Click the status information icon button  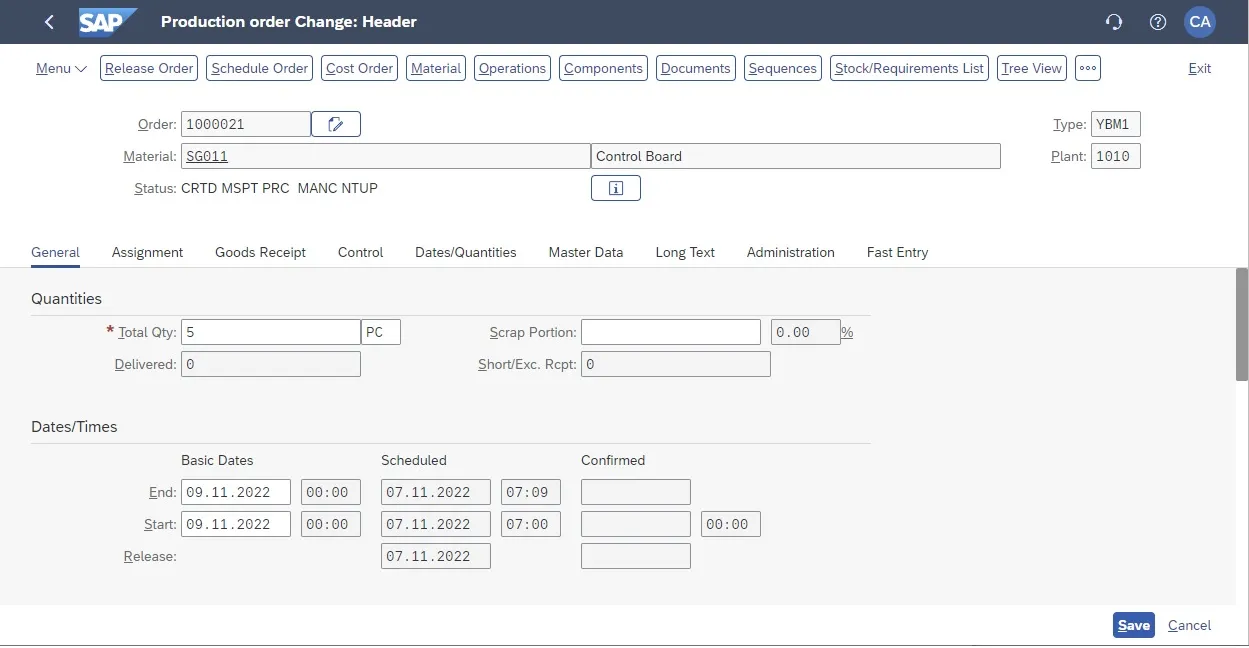click(616, 188)
